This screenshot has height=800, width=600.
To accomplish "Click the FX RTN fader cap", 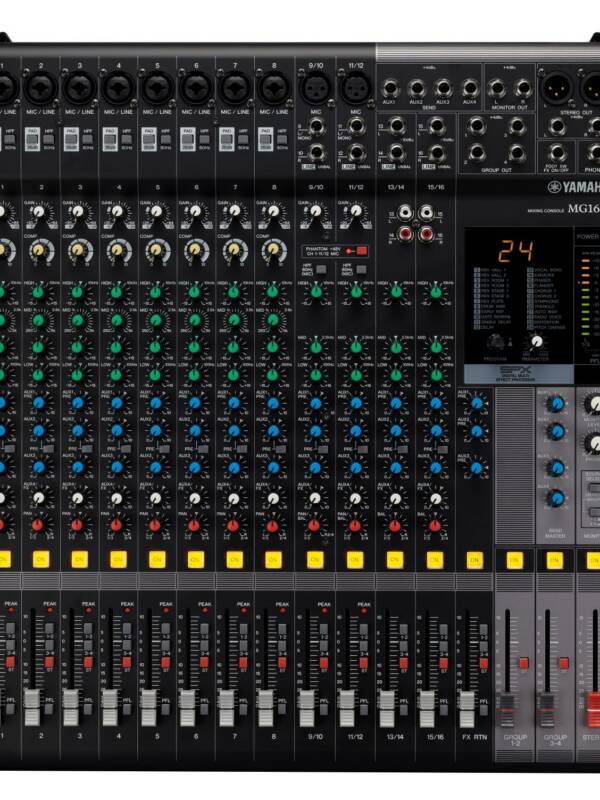I will point(467,709).
